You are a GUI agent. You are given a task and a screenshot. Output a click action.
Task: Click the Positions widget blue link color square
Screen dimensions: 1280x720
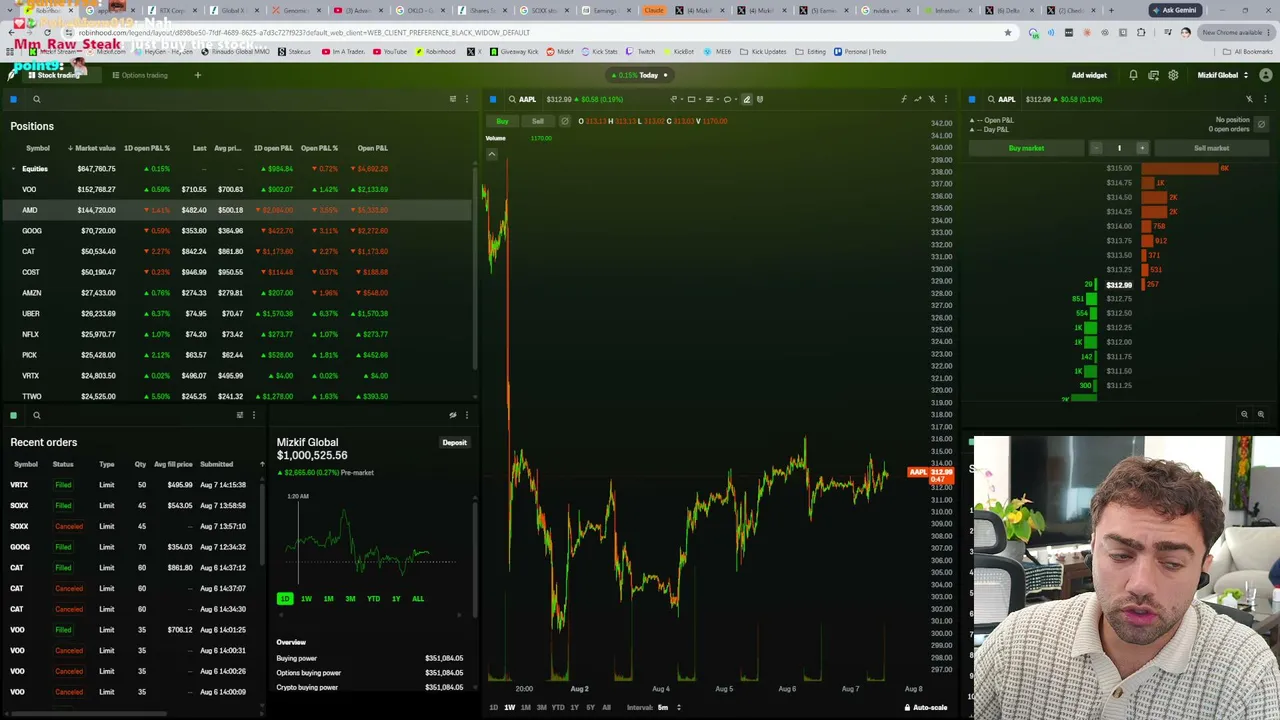click(x=13, y=99)
